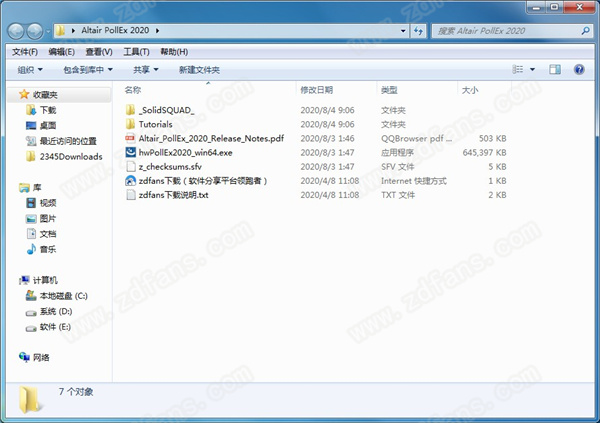Select the _SolidSQUAD_ folder icon
The width and height of the screenshot is (600, 423).
pos(130,110)
